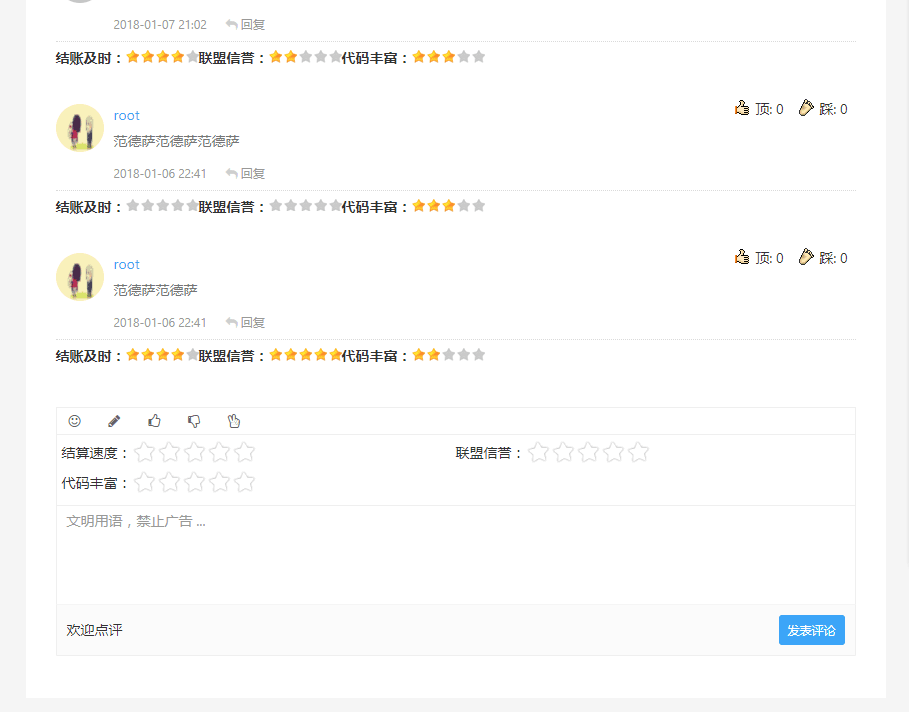Image resolution: width=909 pixels, height=712 pixels.
Task: Set 结算速度 rating to two stars
Action: click(x=170, y=453)
